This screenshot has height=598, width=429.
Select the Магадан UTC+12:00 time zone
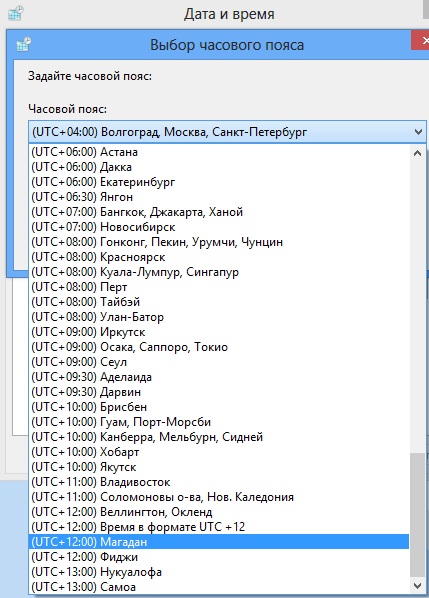click(x=219, y=542)
